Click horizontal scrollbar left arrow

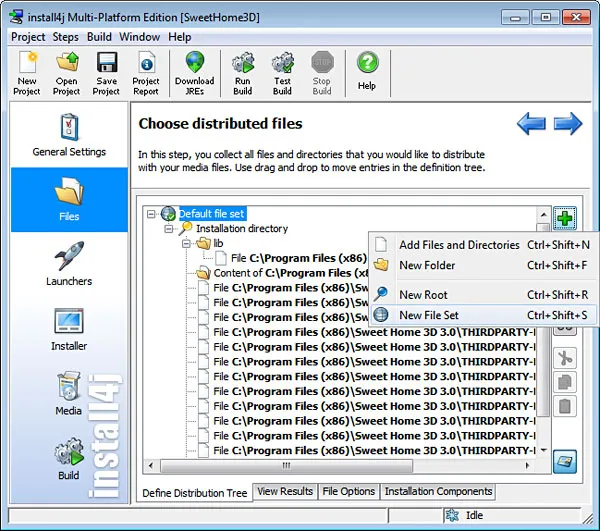point(151,466)
